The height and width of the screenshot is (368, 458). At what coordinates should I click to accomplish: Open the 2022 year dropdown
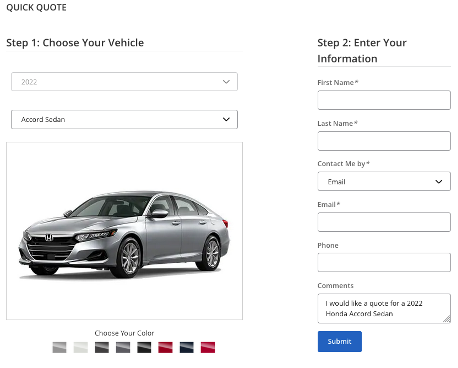click(124, 82)
